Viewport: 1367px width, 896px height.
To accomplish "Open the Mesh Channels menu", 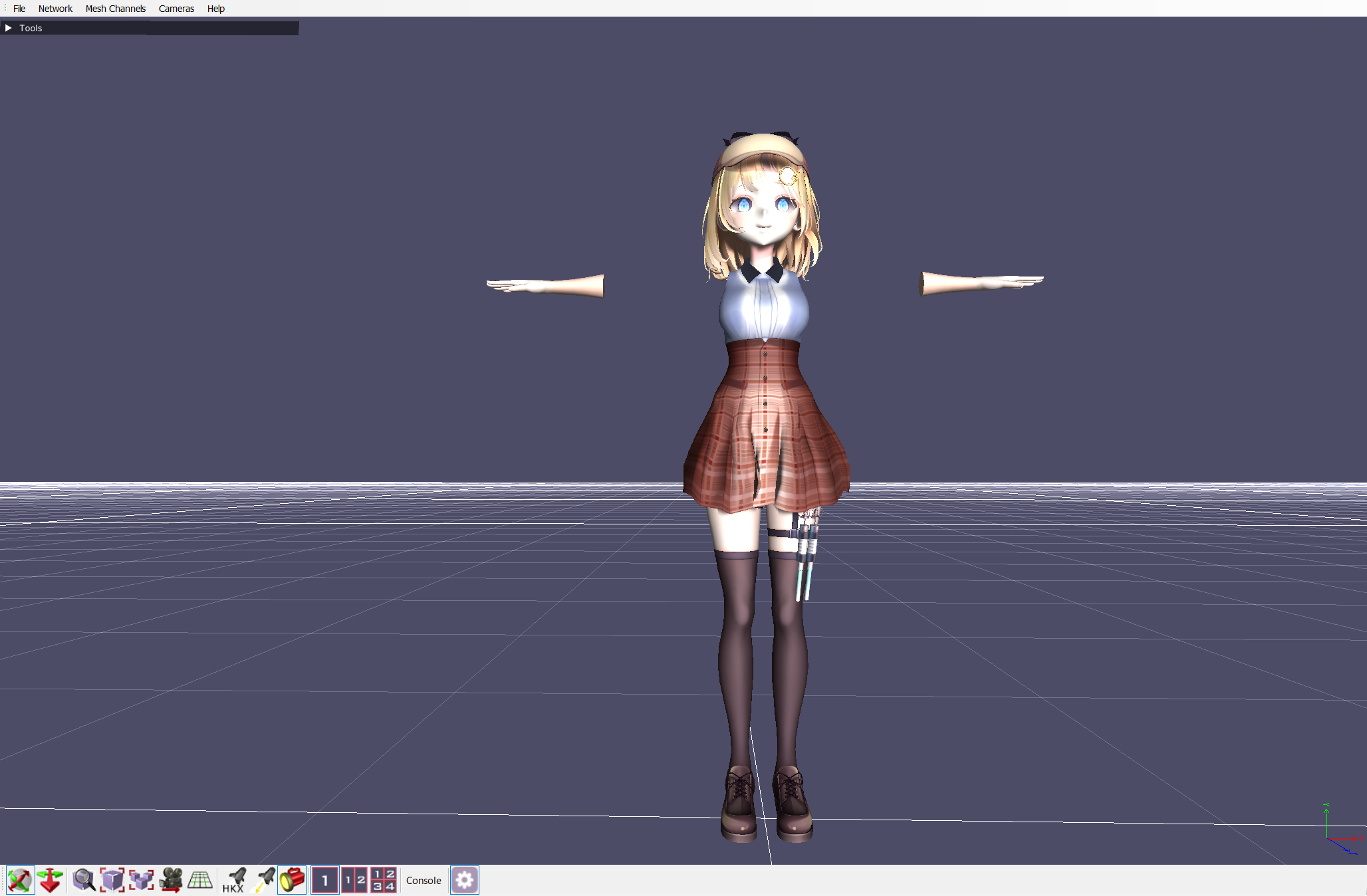I will pos(116,9).
